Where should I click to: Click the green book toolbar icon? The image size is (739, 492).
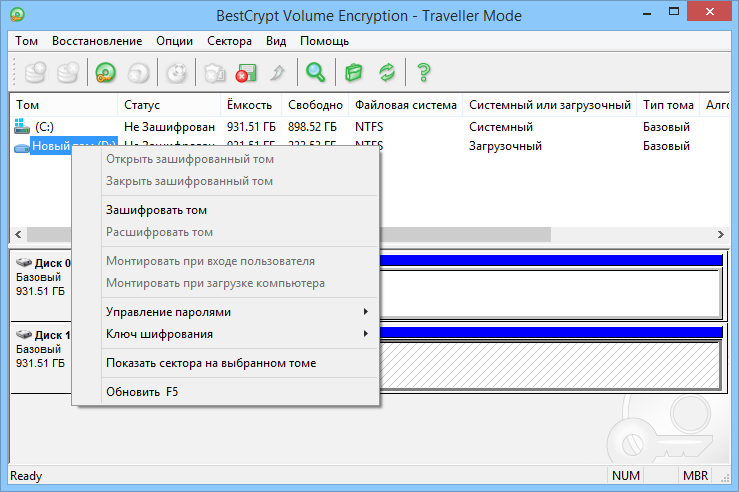(x=353, y=73)
